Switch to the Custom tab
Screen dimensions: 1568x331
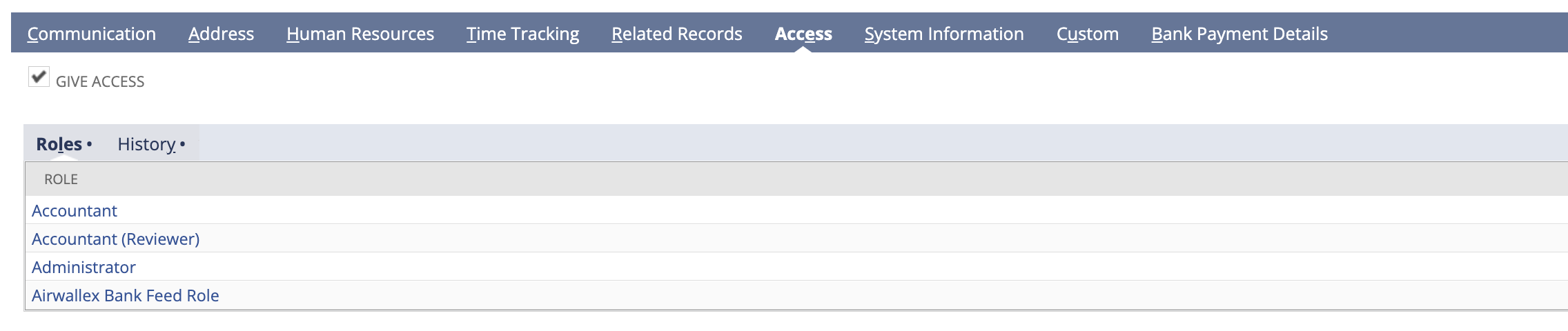click(1087, 34)
